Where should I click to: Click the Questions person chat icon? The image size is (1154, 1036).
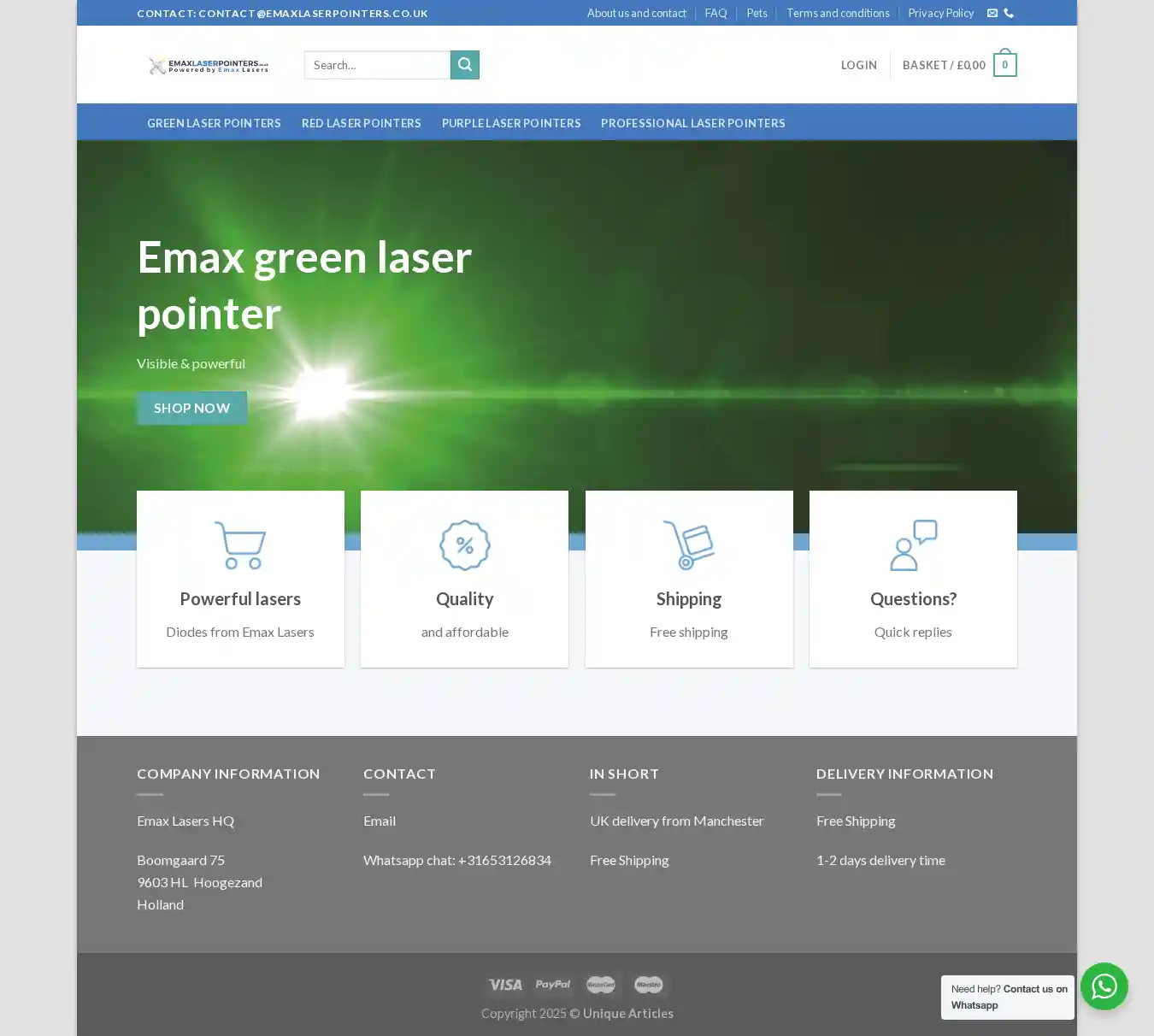pyautogui.click(x=913, y=544)
